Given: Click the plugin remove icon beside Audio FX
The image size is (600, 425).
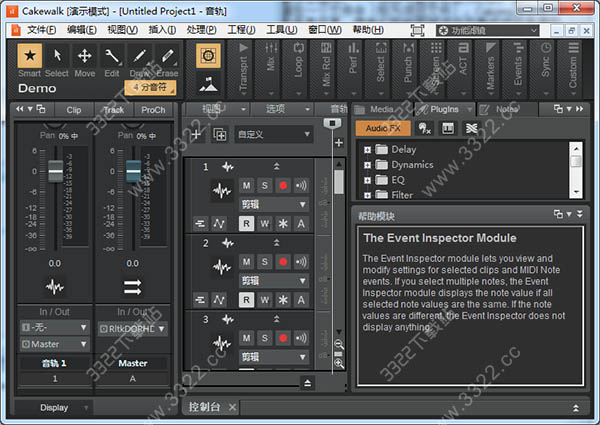Looking at the screenshot, I should coord(424,128).
